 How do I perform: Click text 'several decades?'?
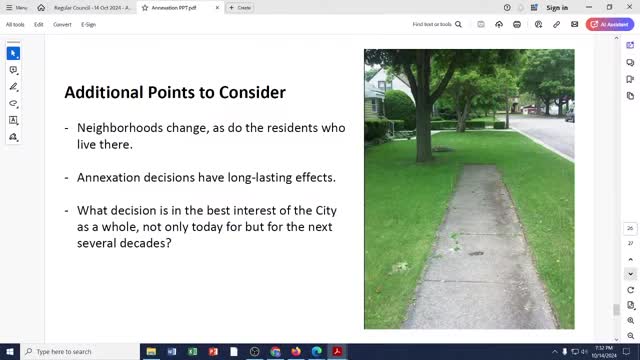pyautogui.click(x=124, y=243)
